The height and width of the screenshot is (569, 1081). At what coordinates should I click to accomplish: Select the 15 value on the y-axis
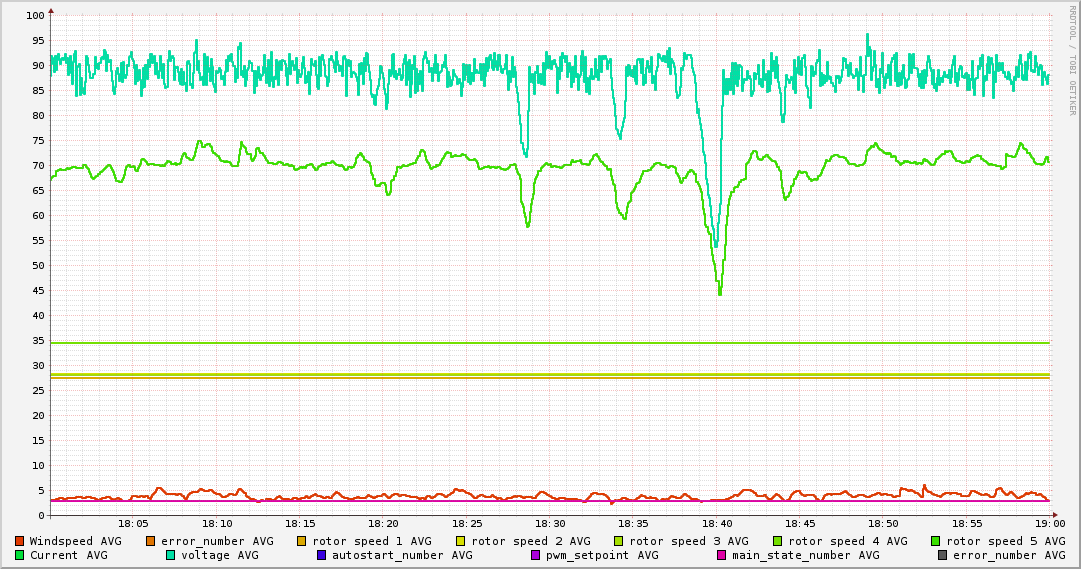pyautogui.click(x=38, y=441)
